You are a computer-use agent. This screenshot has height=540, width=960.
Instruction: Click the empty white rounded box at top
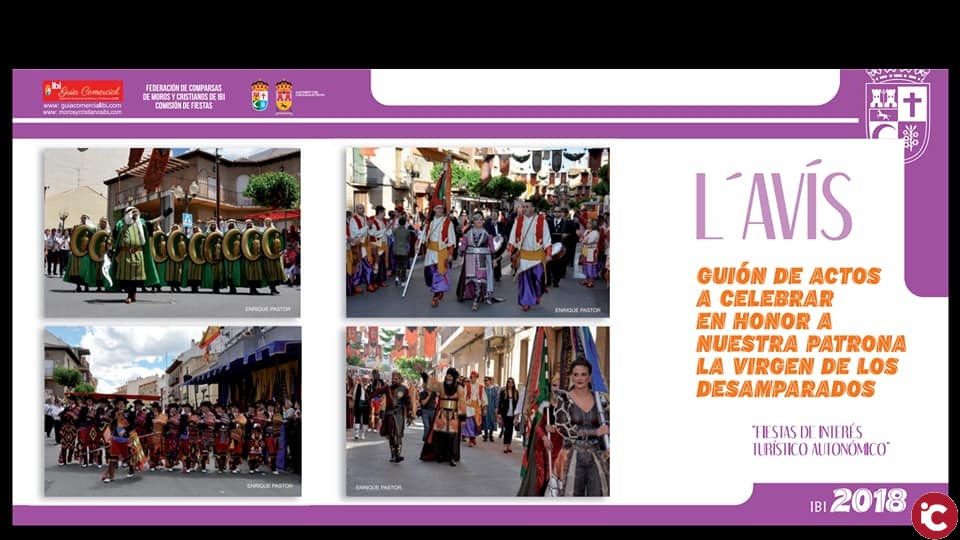point(605,87)
